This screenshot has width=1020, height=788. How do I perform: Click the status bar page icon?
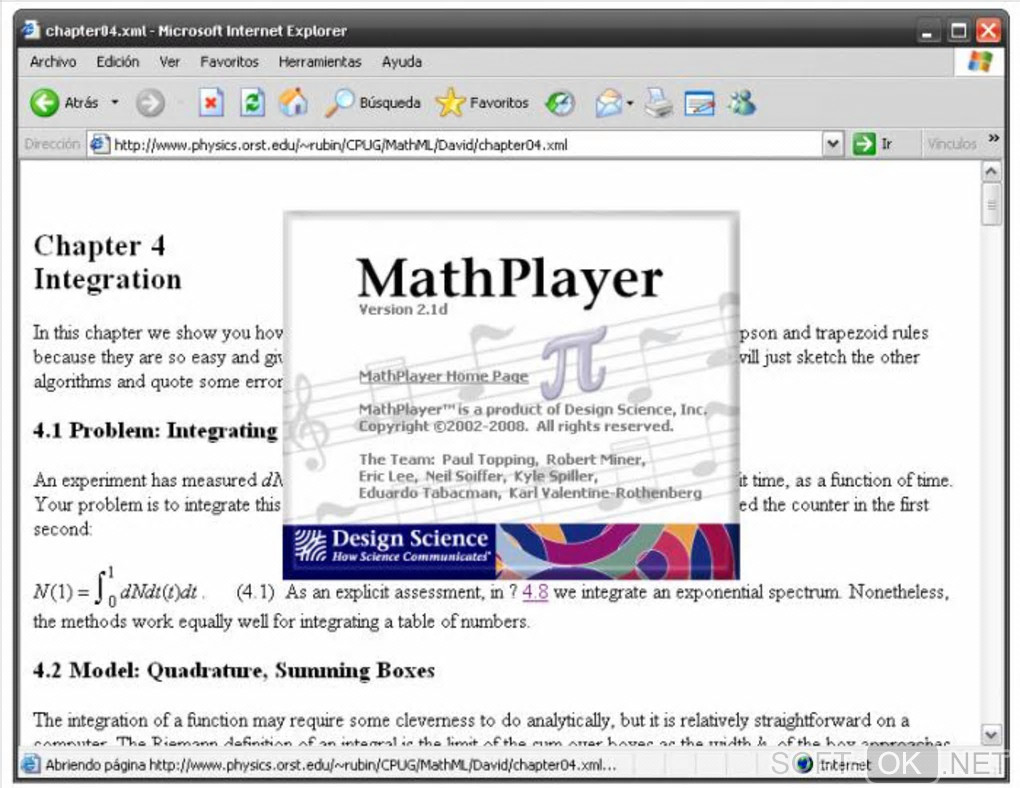(x=30, y=764)
